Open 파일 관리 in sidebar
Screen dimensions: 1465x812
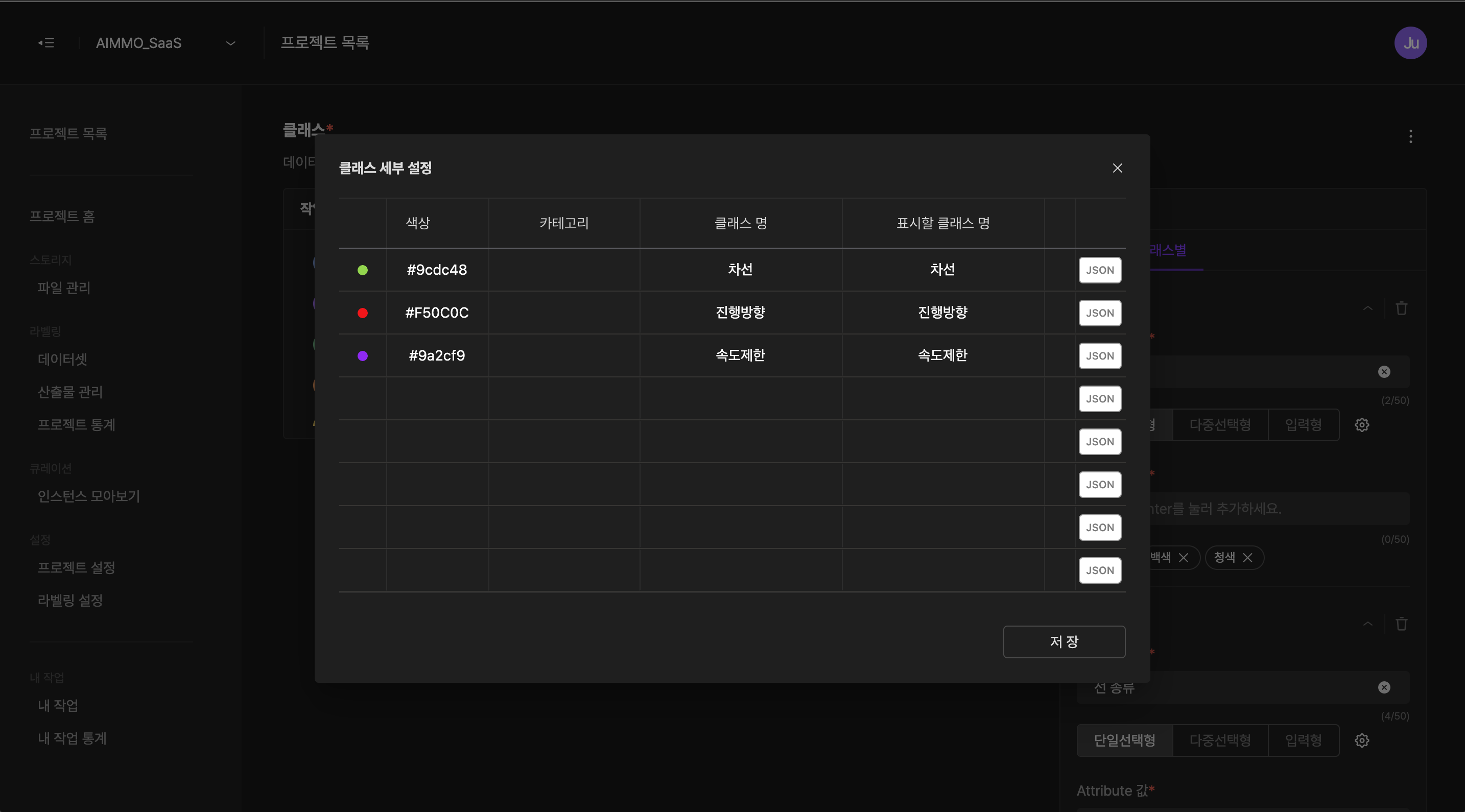[x=64, y=288]
